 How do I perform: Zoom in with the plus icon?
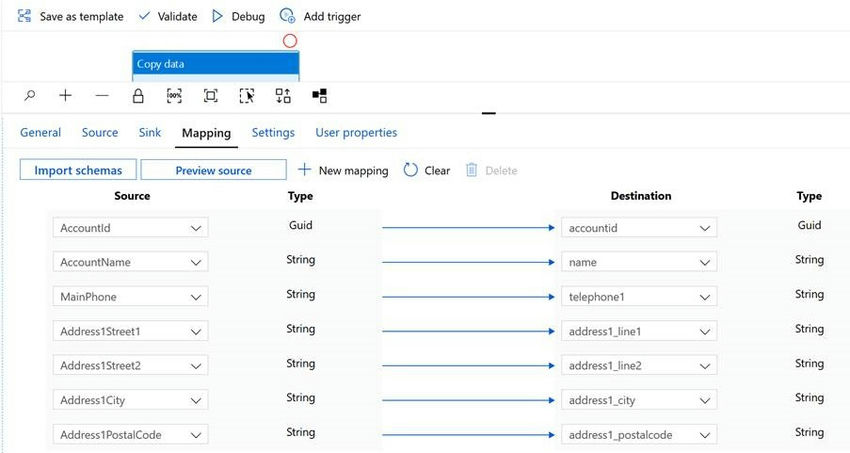point(66,96)
